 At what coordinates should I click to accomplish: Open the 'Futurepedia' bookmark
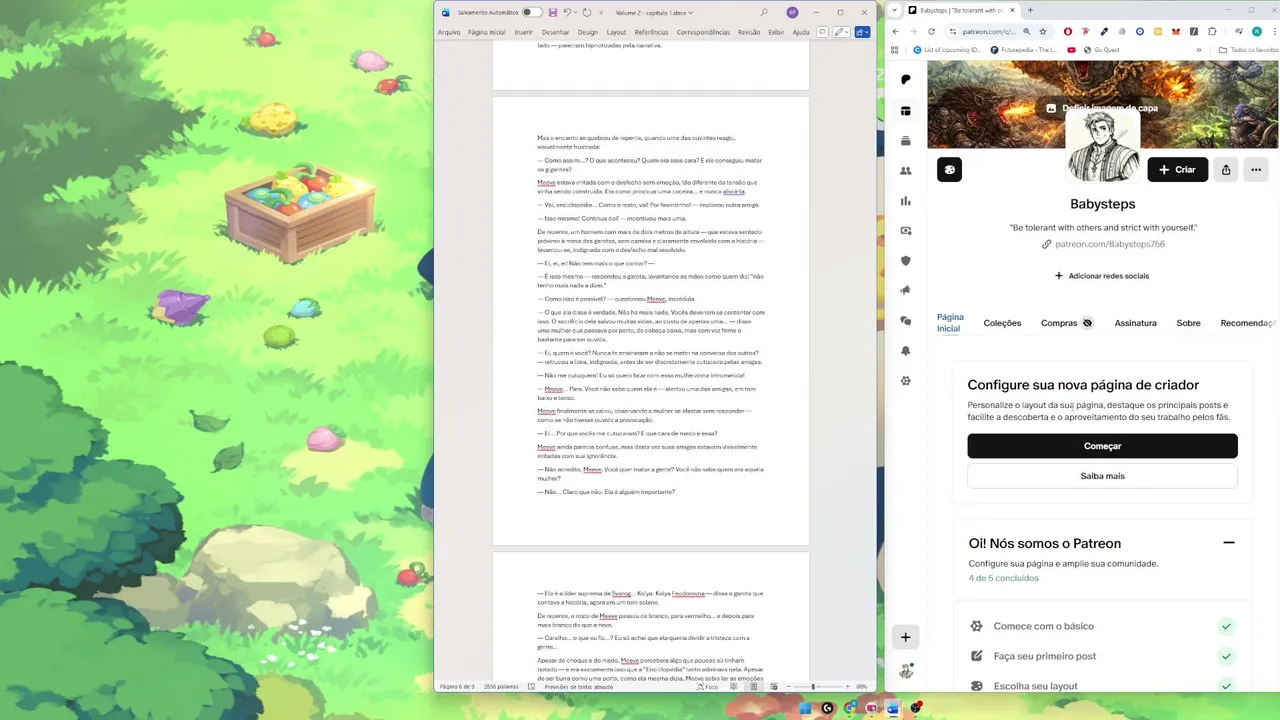(x=1024, y=50)
